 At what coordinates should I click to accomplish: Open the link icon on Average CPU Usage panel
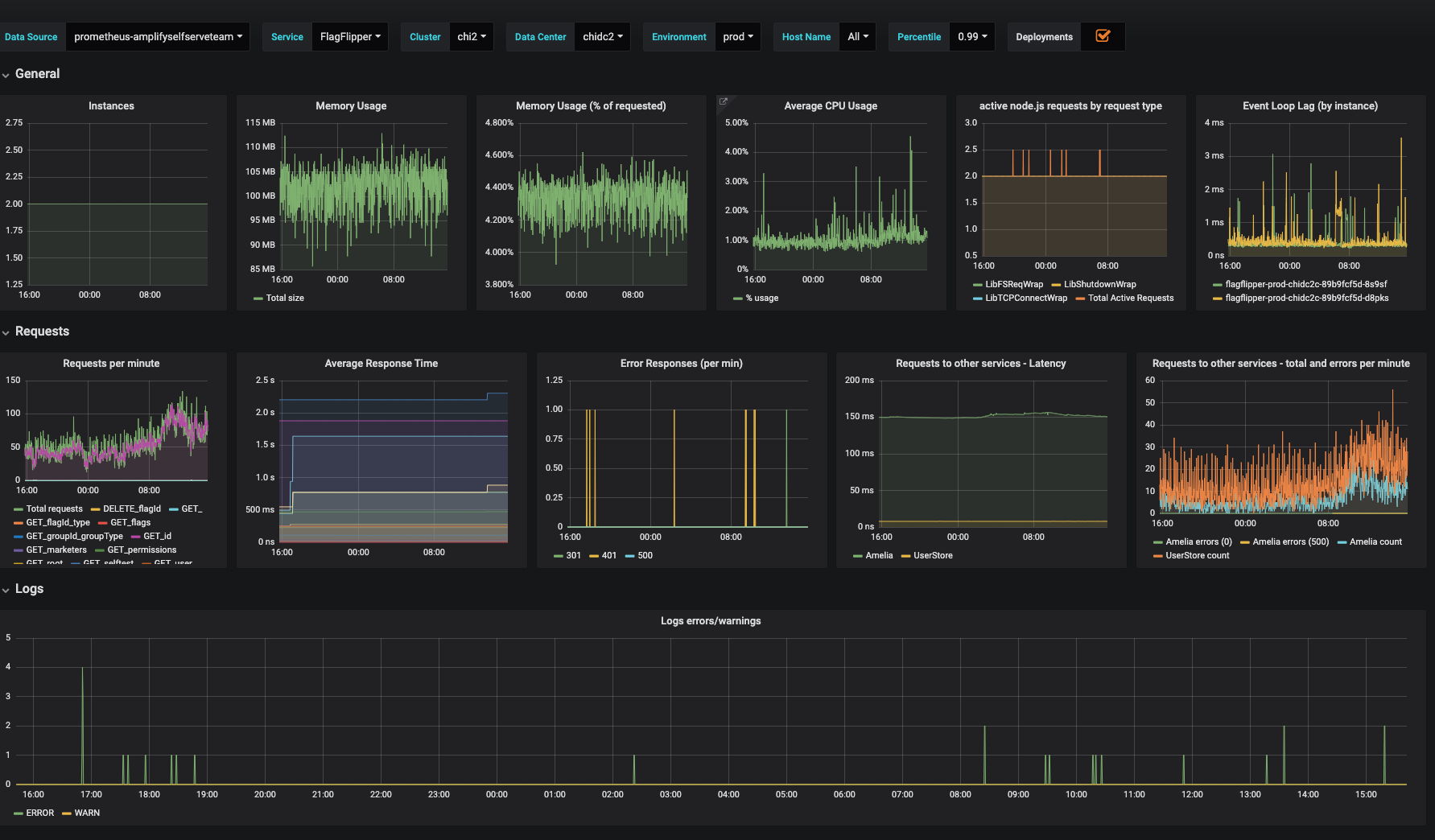pyautogui.click(x=723, y=101)
